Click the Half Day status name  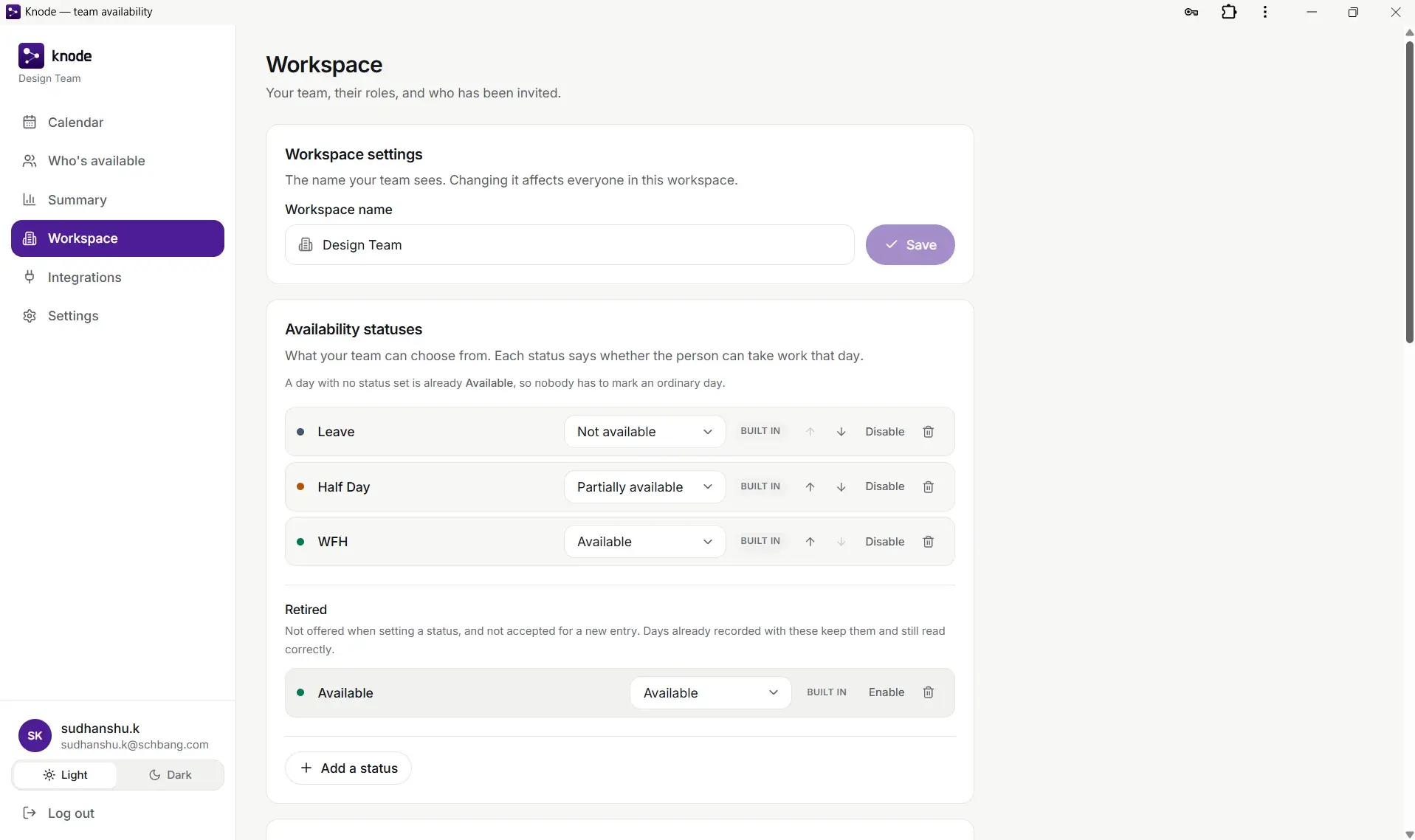click(343, 487)
